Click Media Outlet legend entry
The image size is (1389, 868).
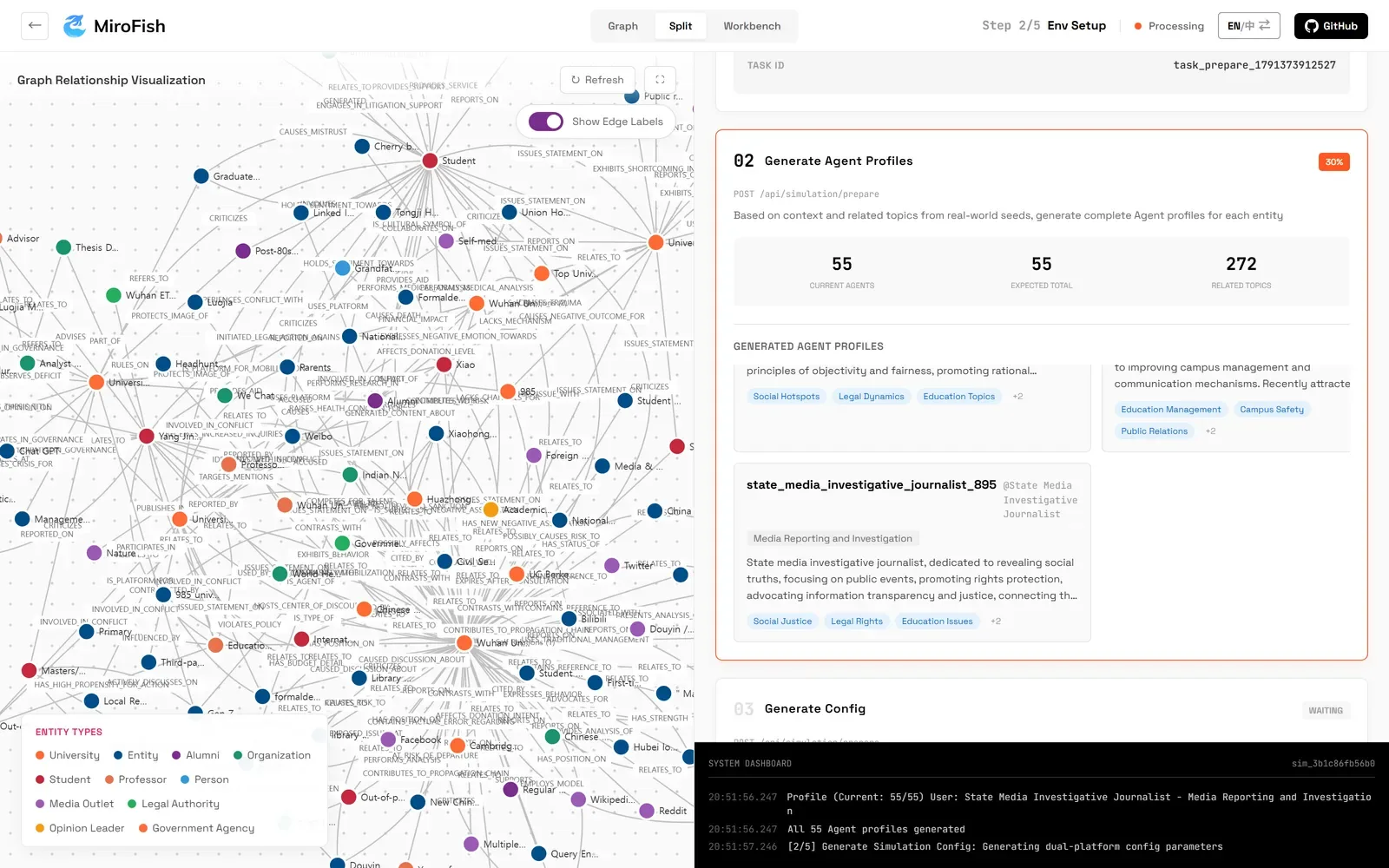click(x=75, y=804)
